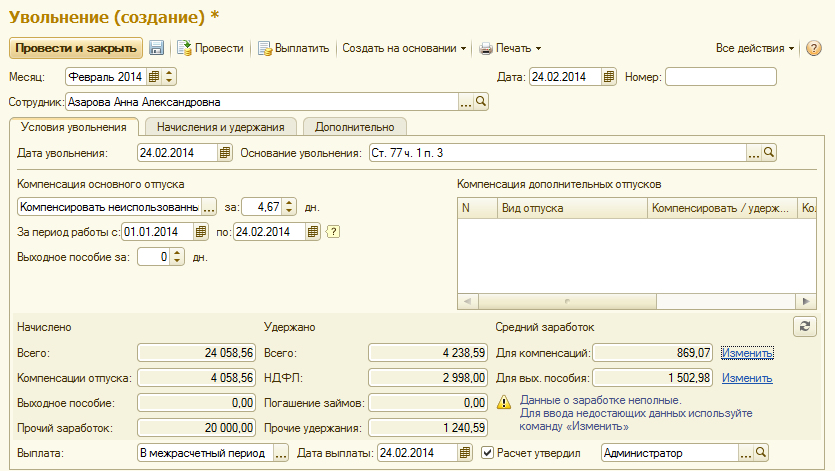Click the magnifier icon beside Основание увольнения
Screen dimensions: 835x471
tap(769, 153)
